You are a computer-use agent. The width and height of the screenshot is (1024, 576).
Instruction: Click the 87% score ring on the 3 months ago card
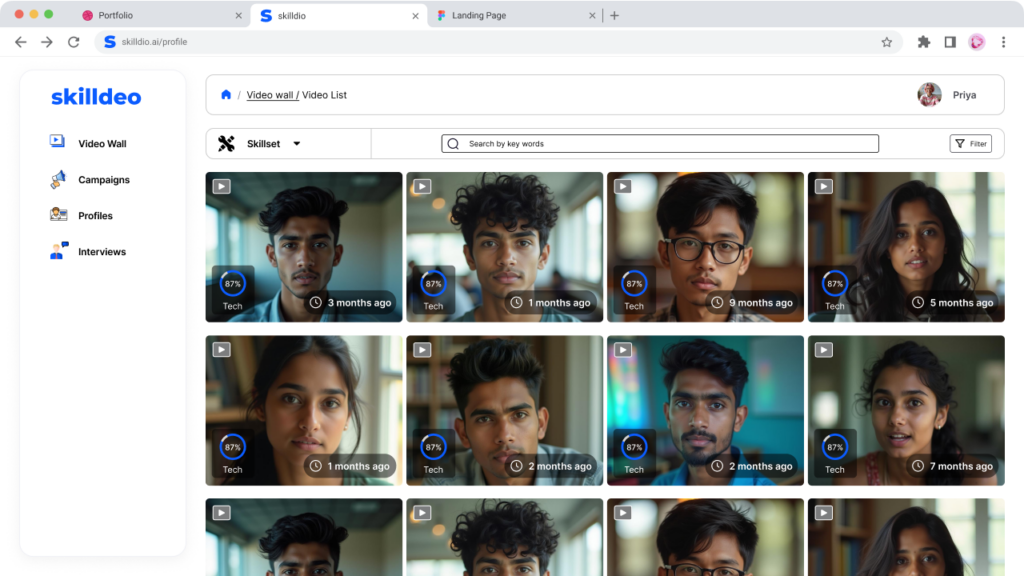232,284
